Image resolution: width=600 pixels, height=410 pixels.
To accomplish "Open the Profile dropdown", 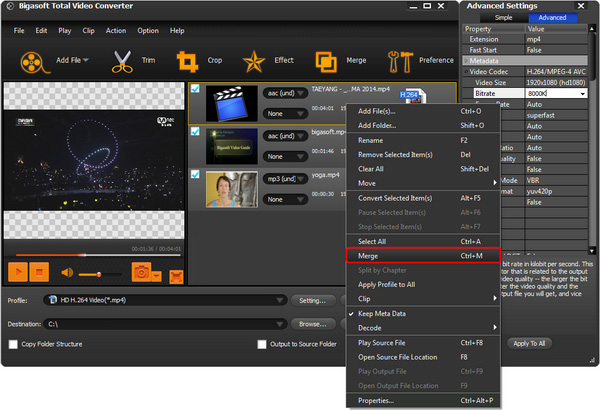I will coord(280,300).
